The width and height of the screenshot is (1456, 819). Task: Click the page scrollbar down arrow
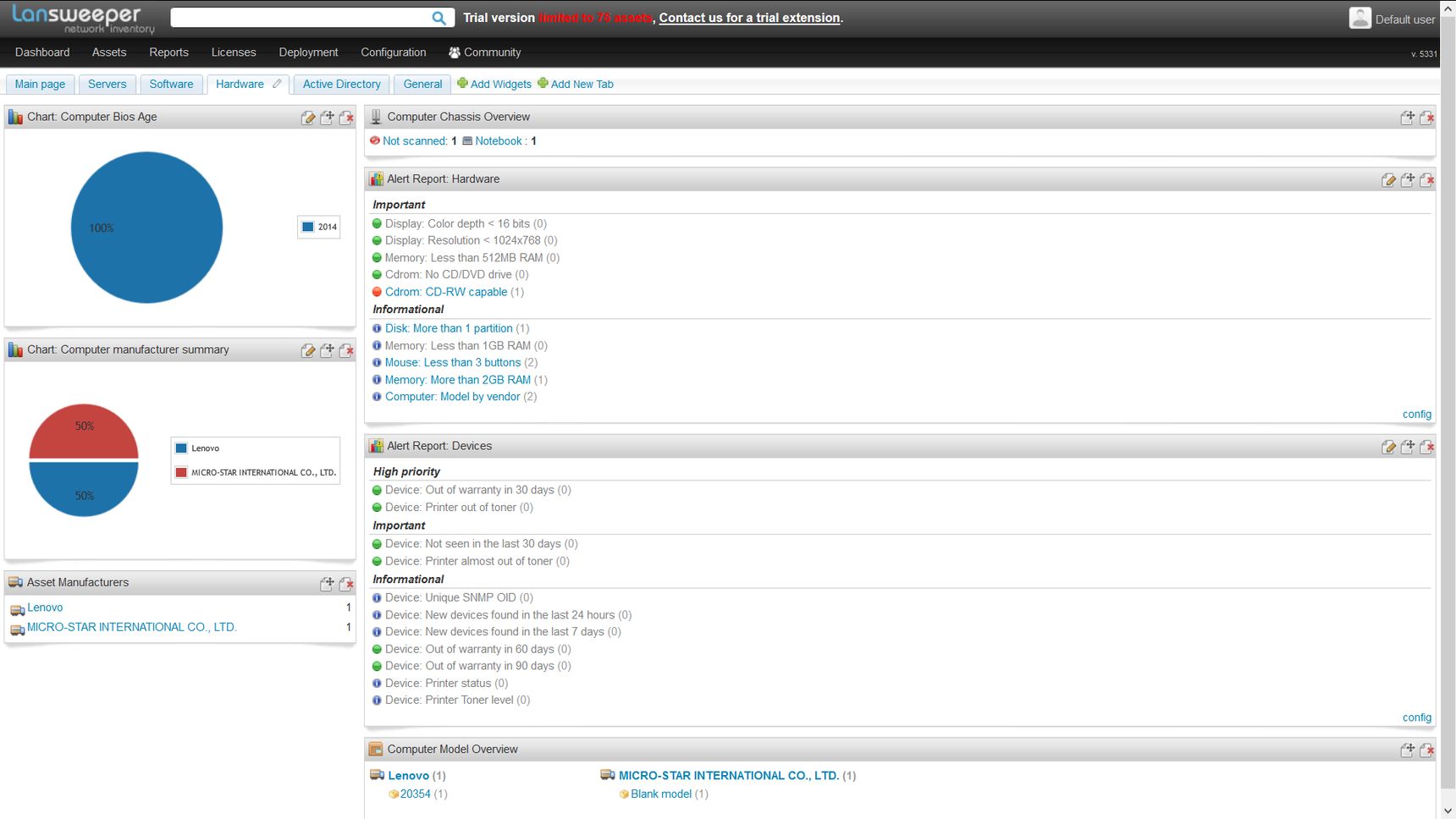1448,811
